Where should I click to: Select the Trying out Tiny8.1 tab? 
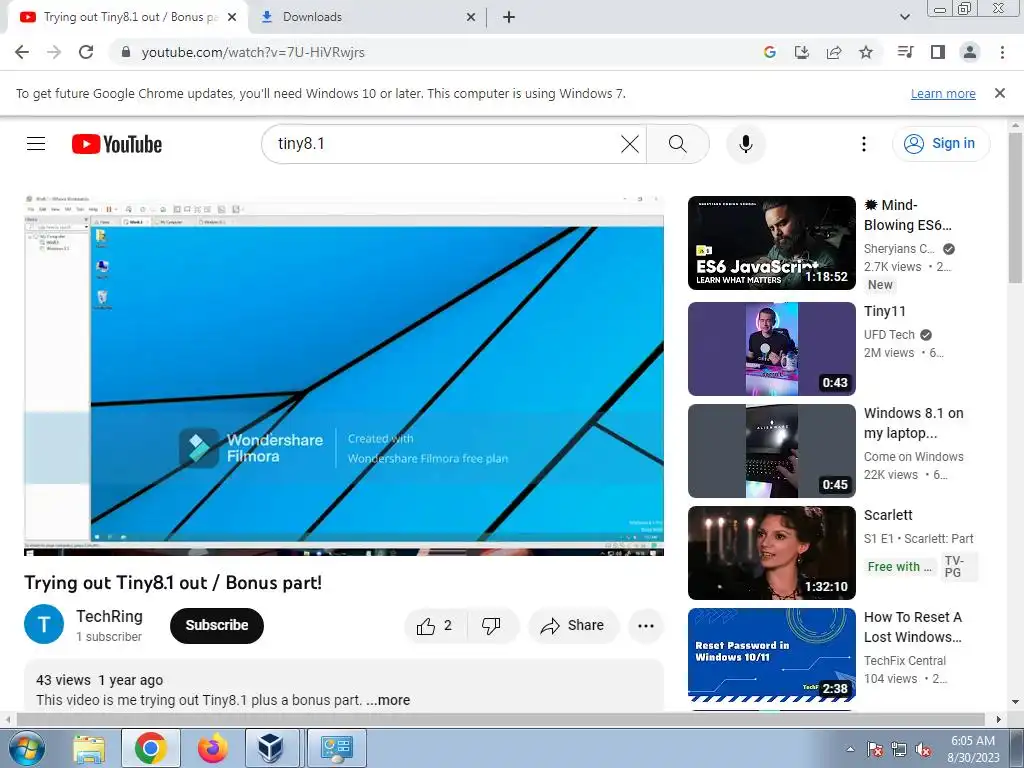click(x=127, y=17)
